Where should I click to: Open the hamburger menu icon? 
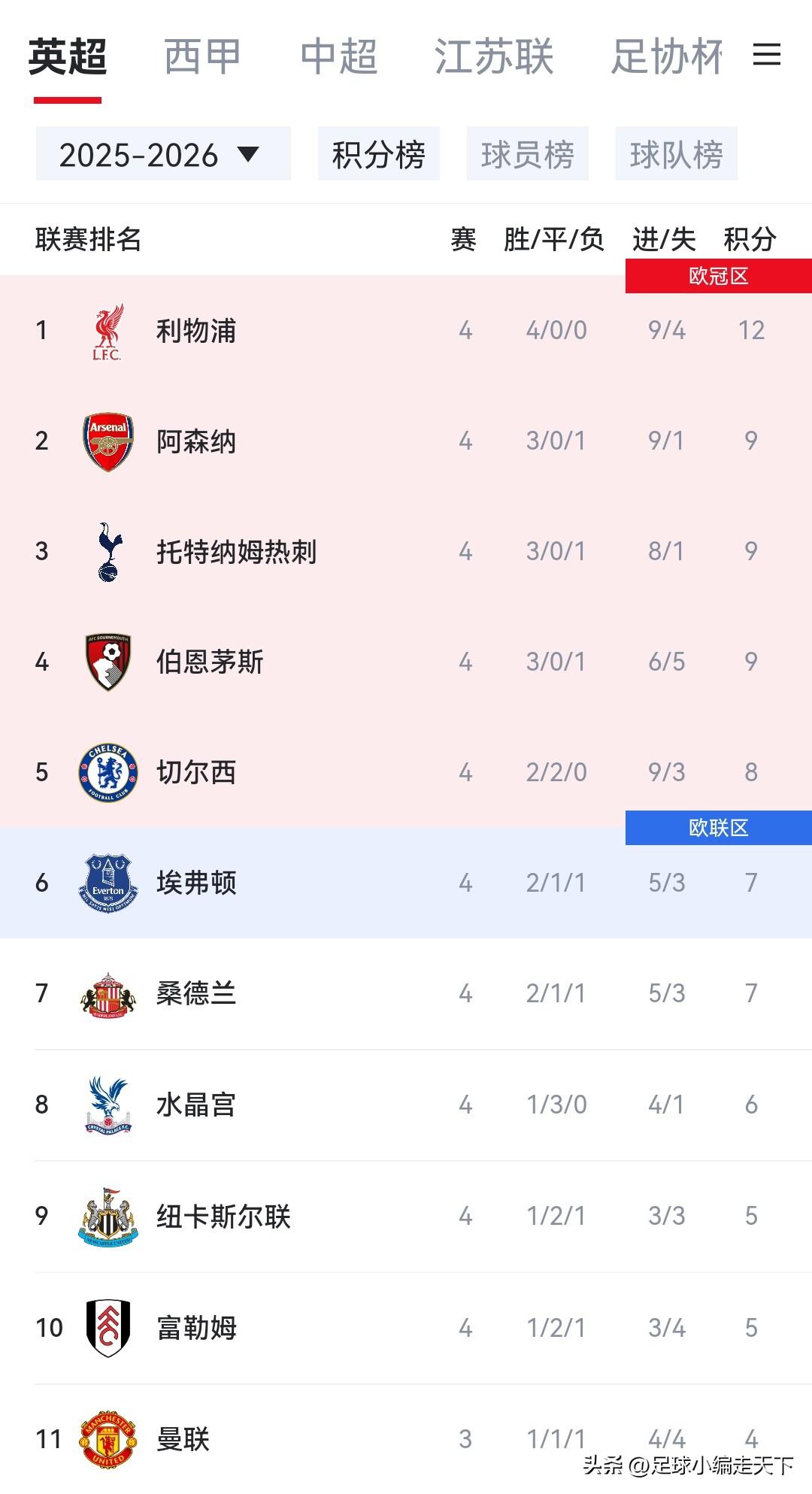point(766,54)
